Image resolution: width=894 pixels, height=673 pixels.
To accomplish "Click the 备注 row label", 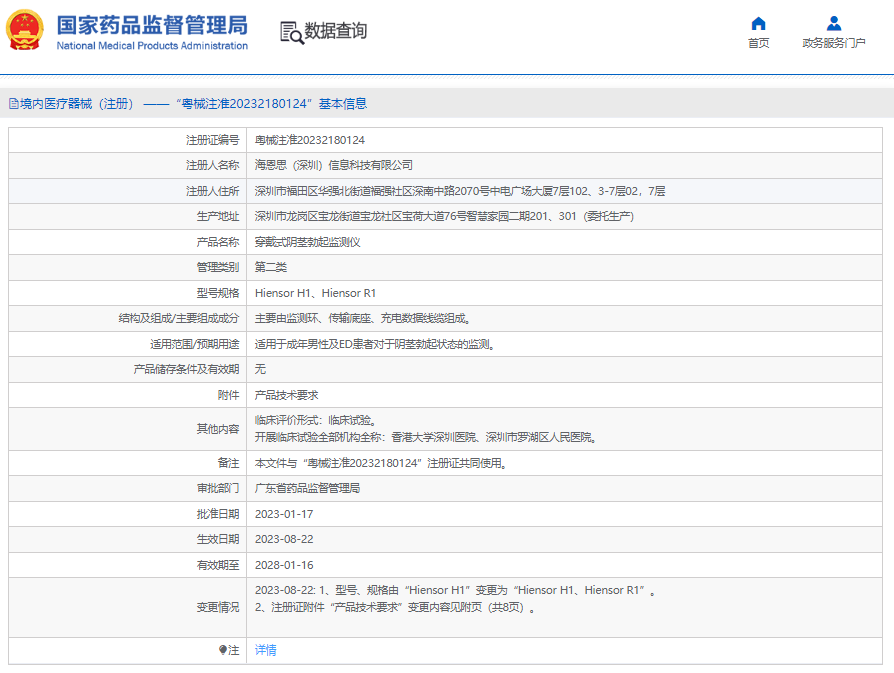I will 229,463.
